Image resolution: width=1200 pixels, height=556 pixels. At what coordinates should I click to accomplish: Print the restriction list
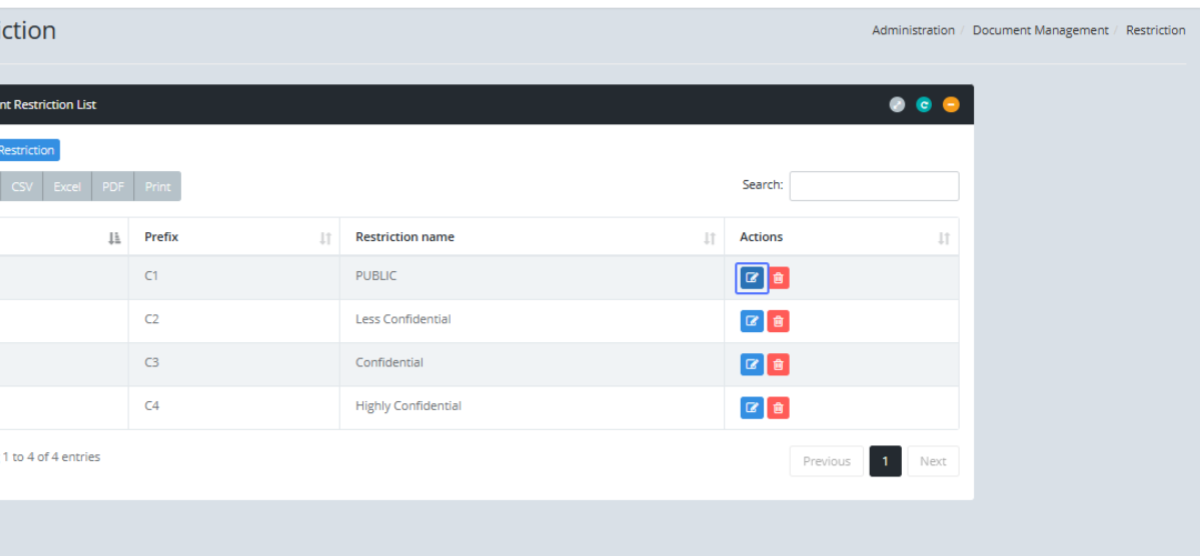157,187
